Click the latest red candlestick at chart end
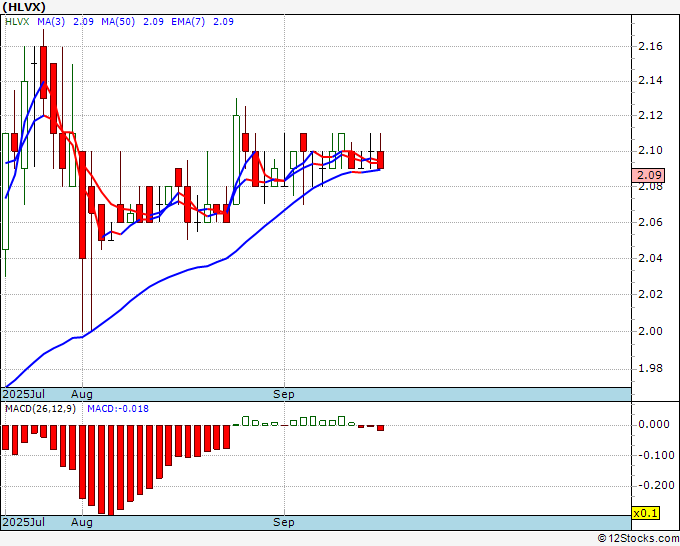680x546 pixels. (380, 160)
